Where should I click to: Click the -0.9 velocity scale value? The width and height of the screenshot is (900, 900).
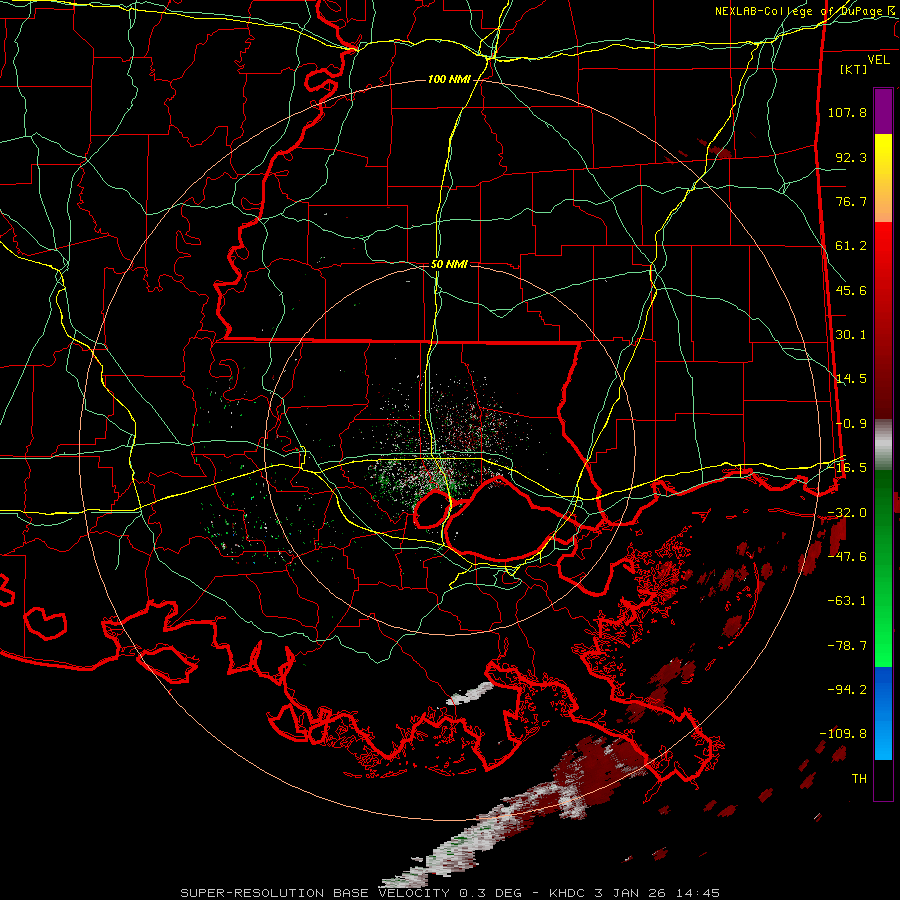pyautogui.click(x=851, y=424)
